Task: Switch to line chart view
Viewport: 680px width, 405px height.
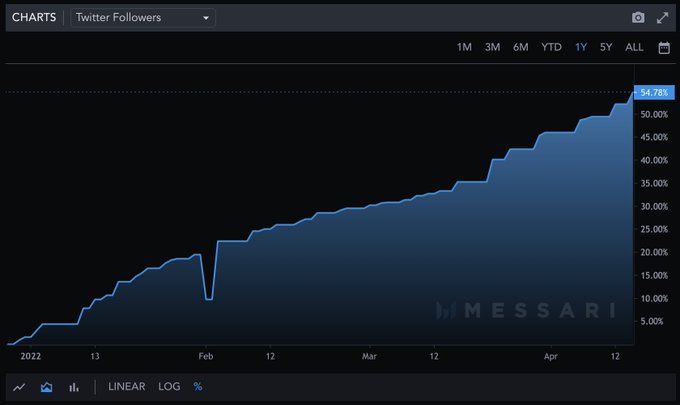Action: click(x=19, y=387)
